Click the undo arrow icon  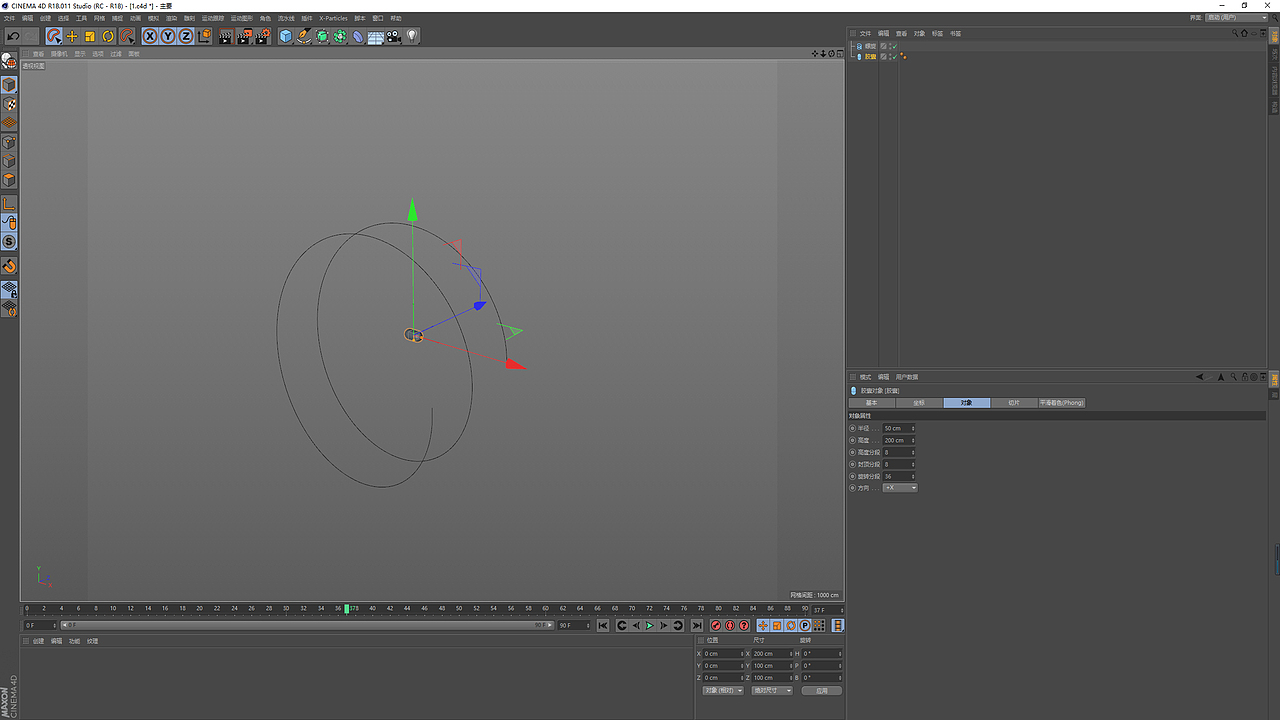(13, 36)
